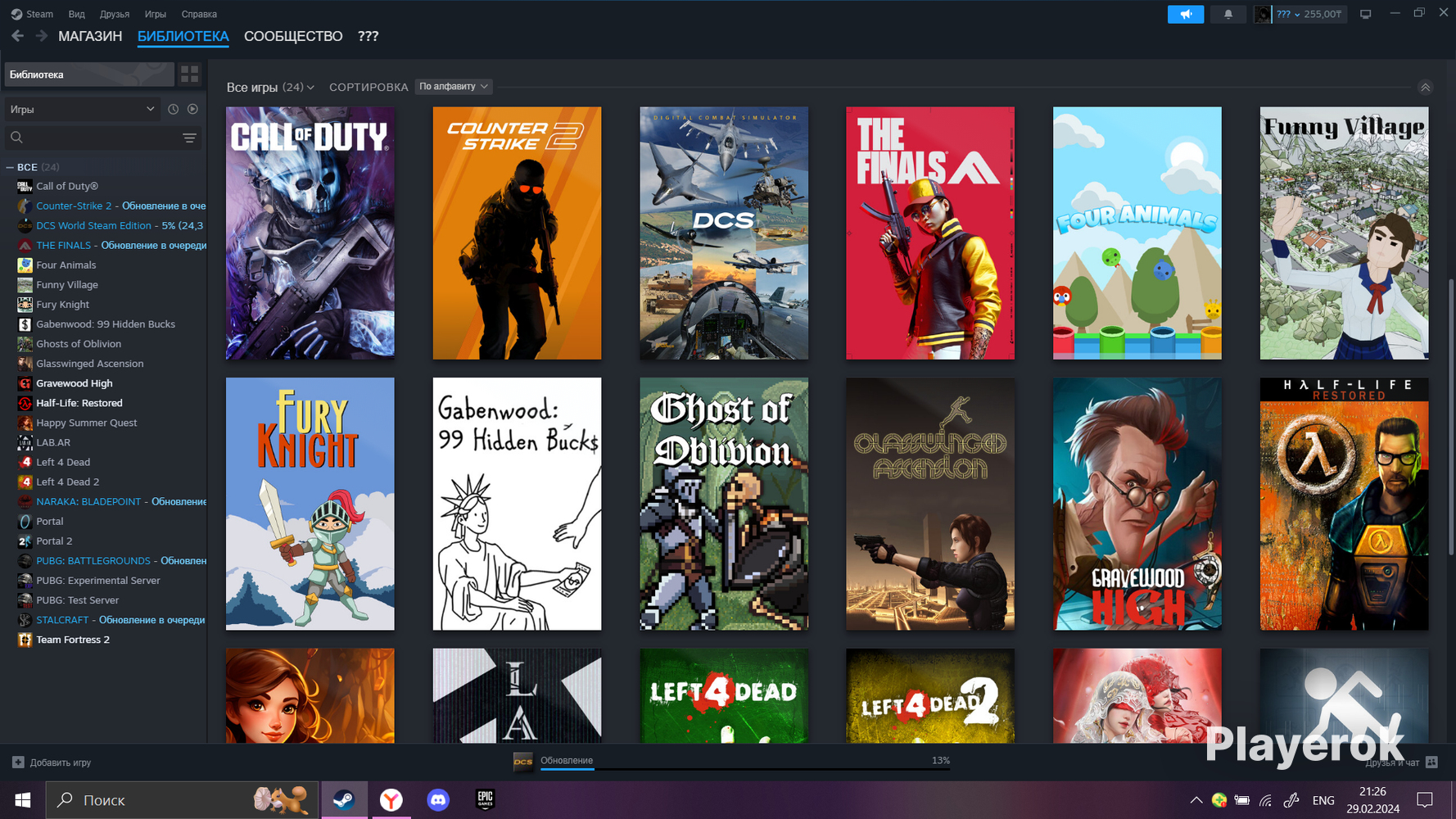Viewport: 1456px width, 819px height.
Task: Click the forward navigation arrow
Action: click(x=41, y=36)
